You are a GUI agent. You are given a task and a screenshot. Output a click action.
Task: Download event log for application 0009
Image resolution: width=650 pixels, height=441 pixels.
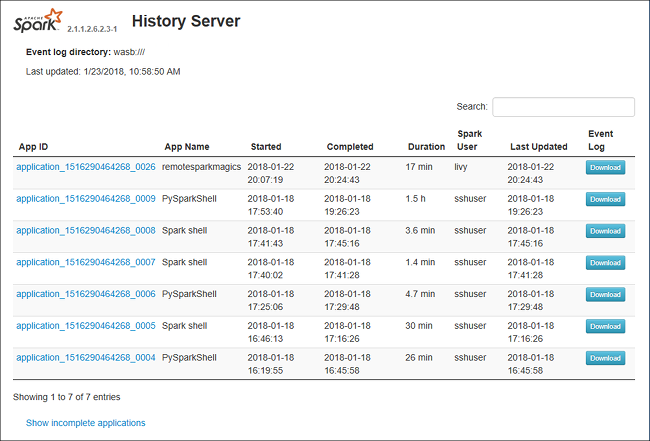[605, 199]
